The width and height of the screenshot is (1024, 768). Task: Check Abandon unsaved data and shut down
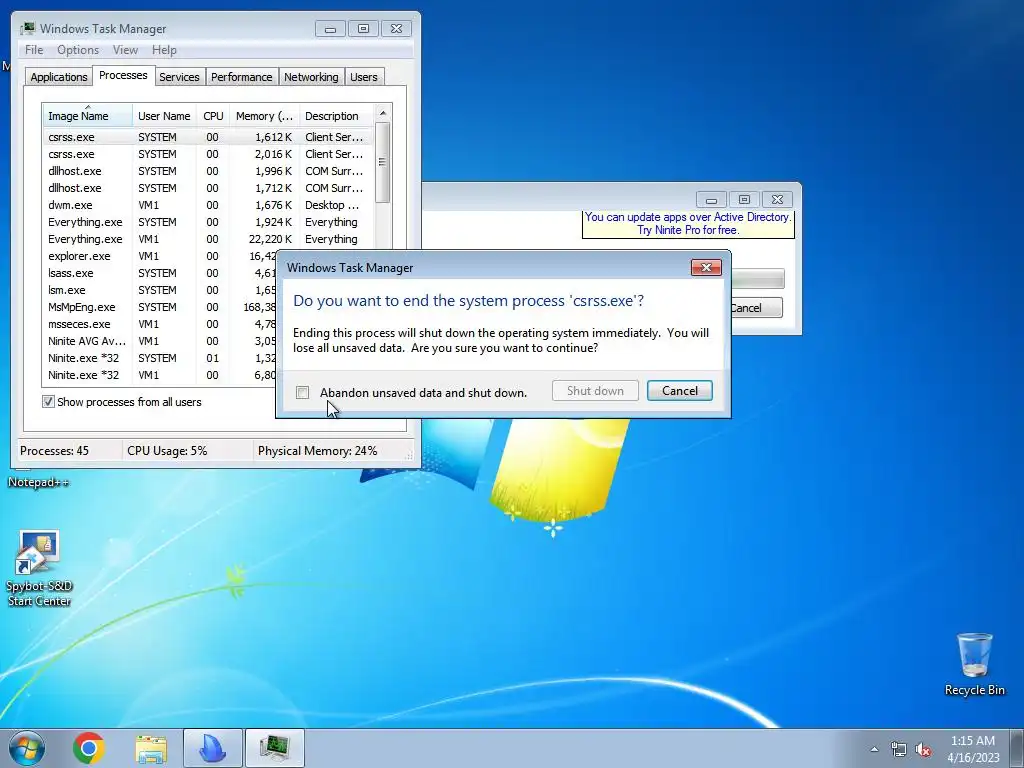[302, 392]
